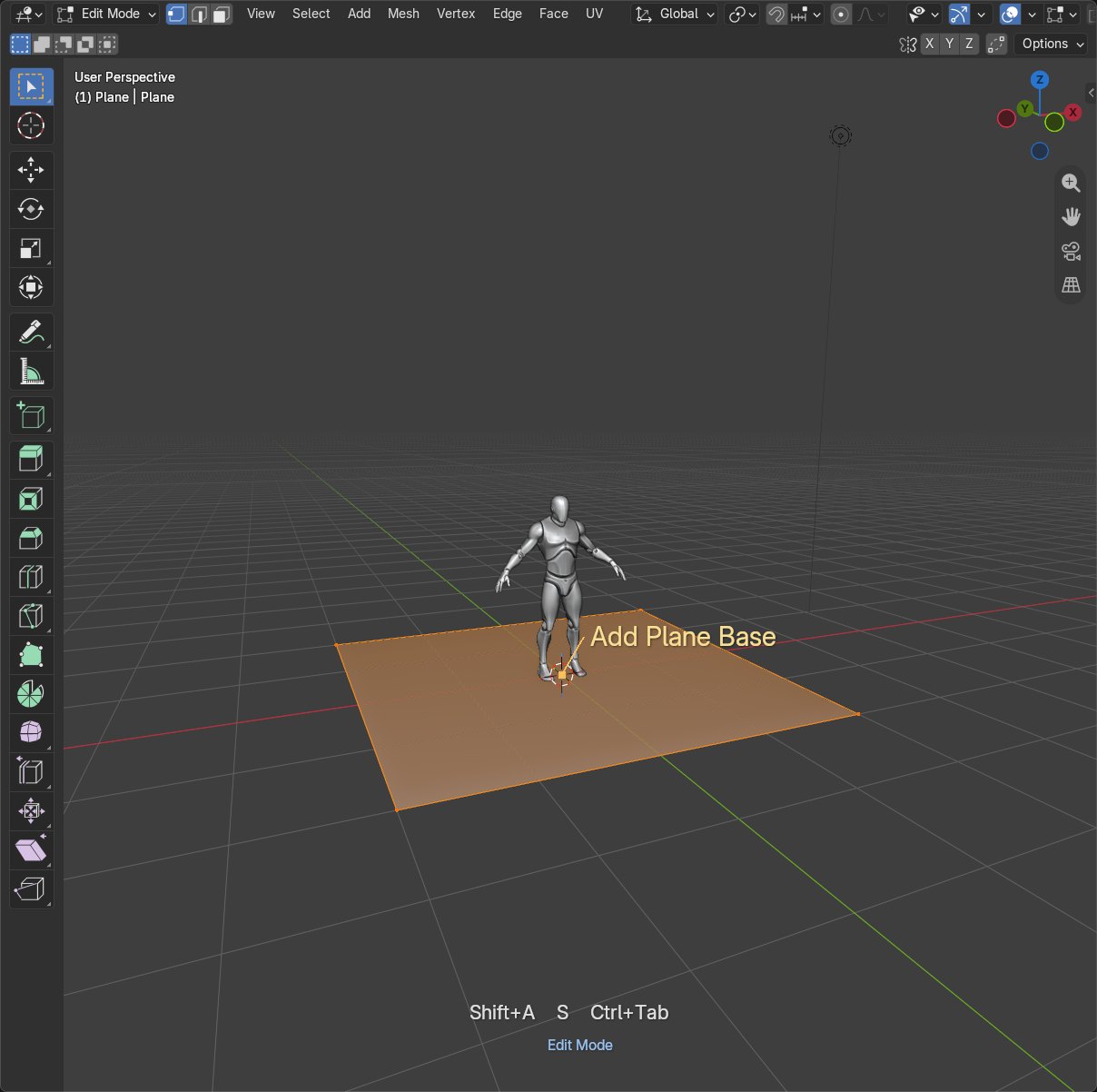Enable vertex select mode
The image size is (1097, 1092).
point(177,14)
